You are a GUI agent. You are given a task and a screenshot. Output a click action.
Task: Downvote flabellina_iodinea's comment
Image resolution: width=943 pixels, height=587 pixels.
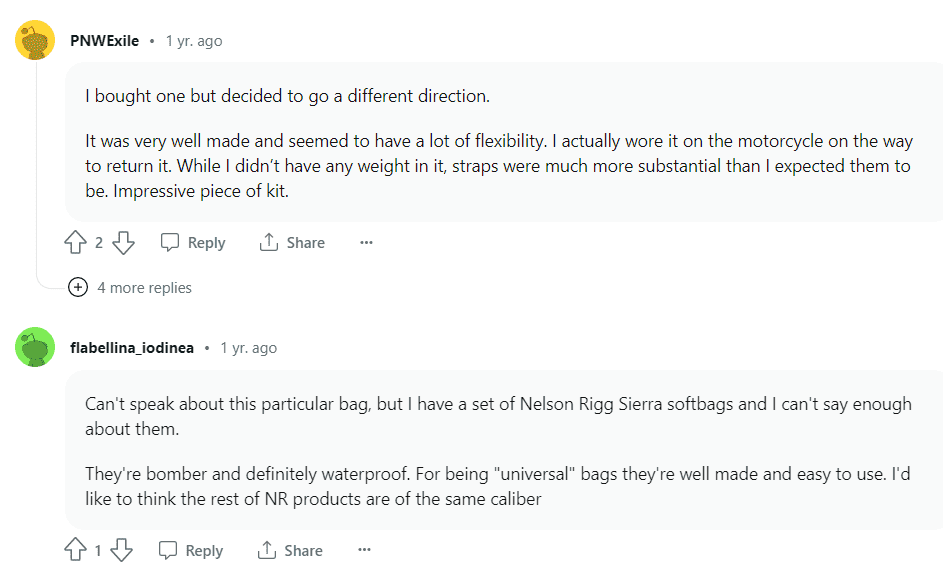click(x=122, y=550)
